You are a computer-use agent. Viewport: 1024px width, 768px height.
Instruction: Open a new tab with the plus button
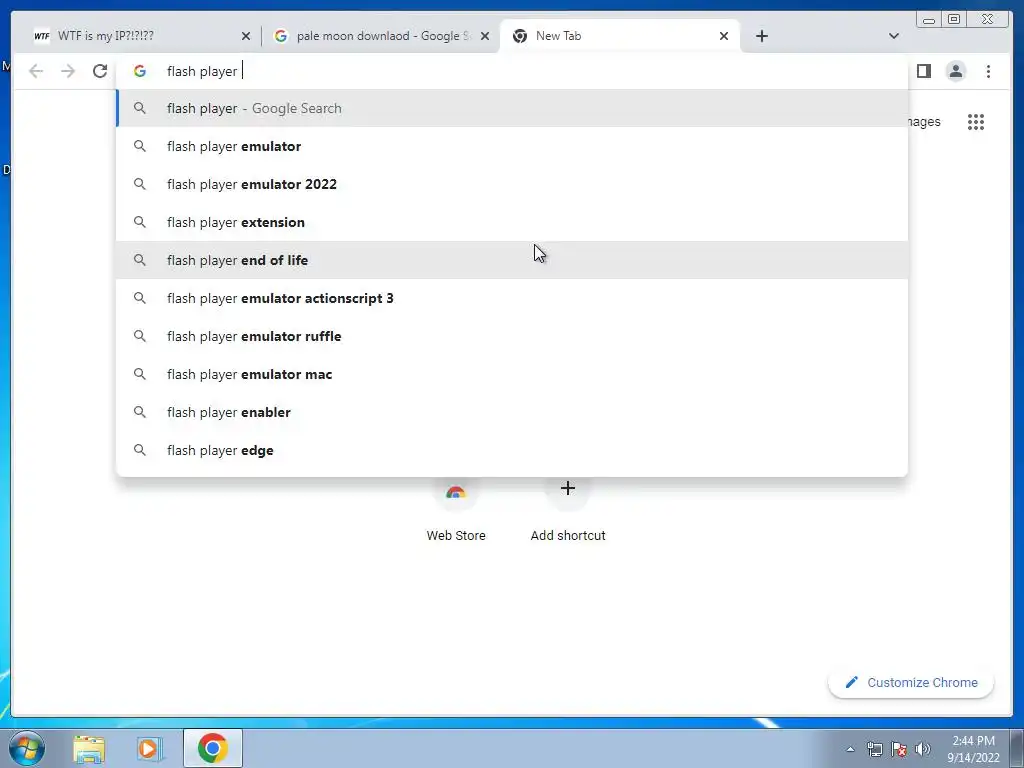(761, 37)
